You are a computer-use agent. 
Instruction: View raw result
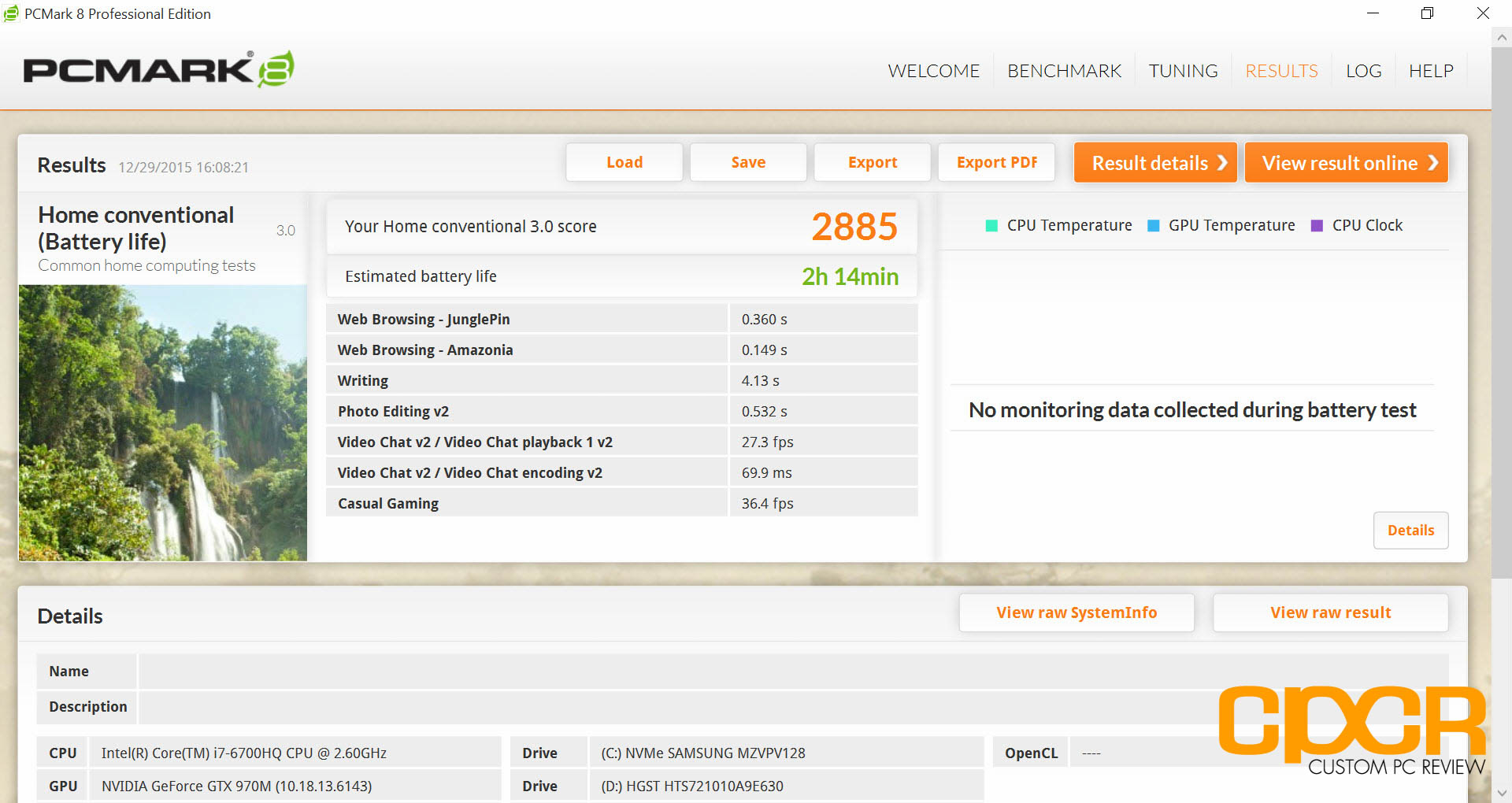pos(1330,612)
